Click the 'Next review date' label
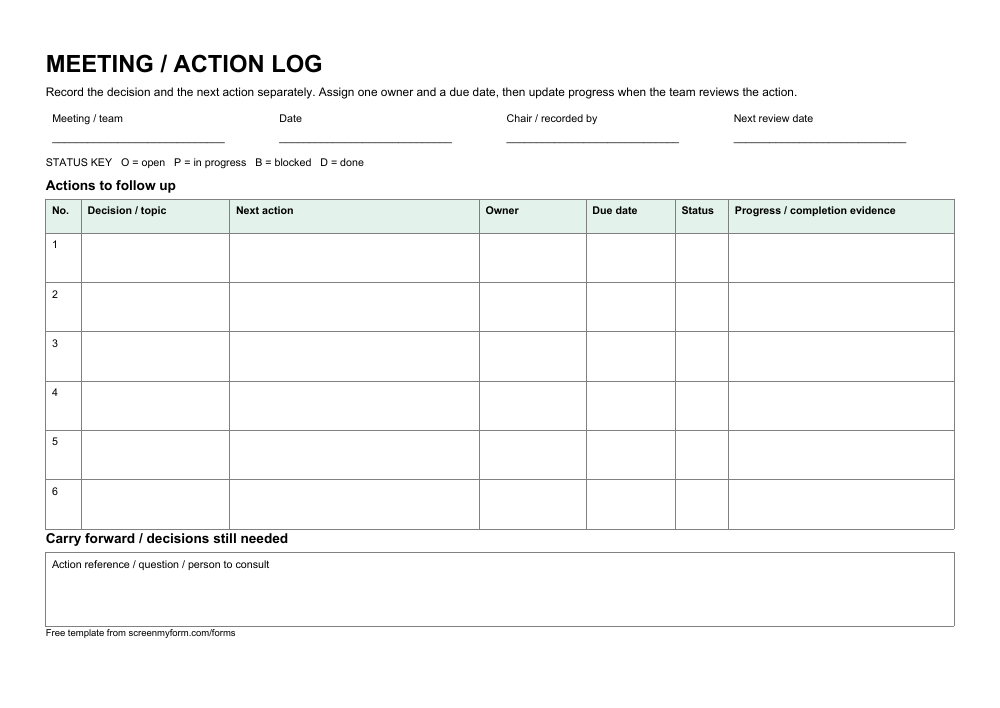 tap(773, 119)
